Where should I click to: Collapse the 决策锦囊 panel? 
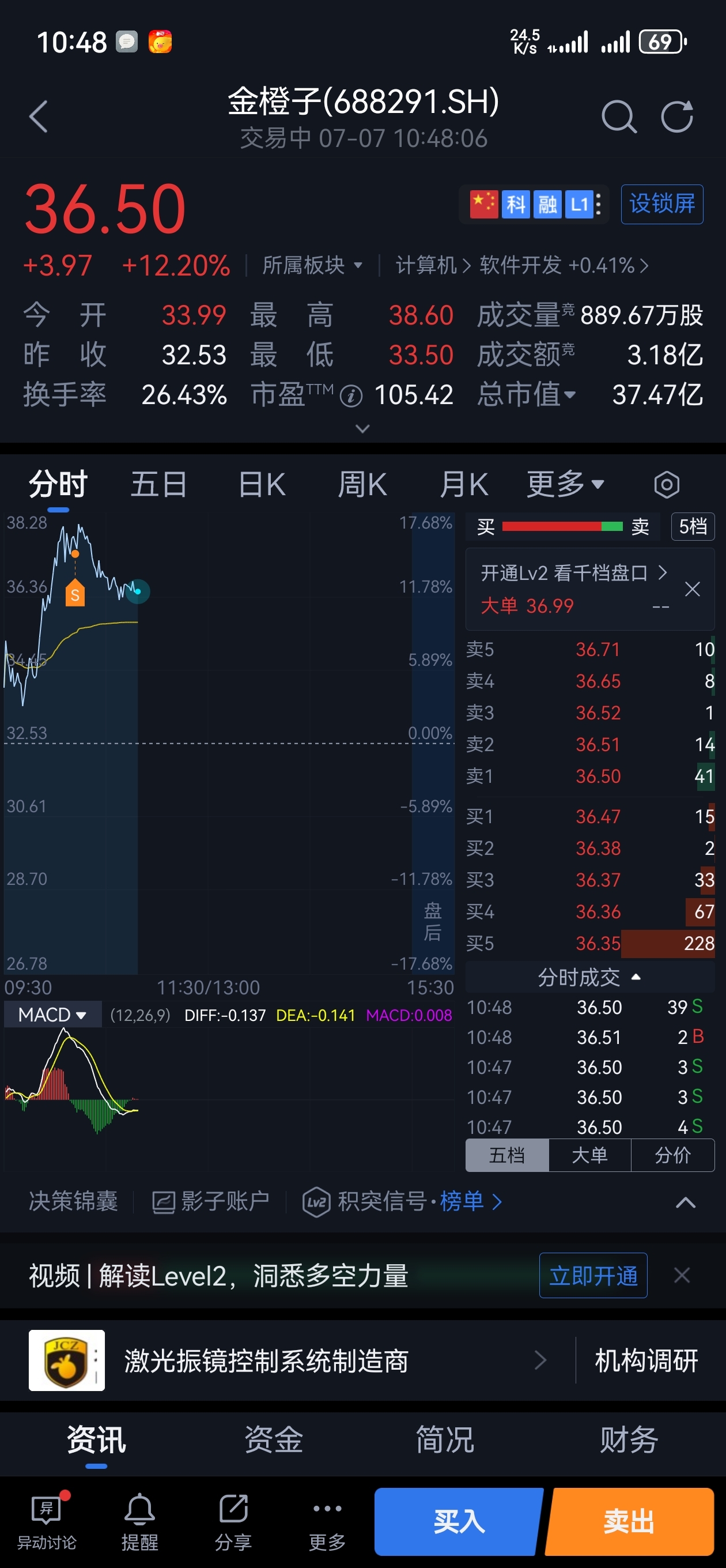pos(686,1202)
